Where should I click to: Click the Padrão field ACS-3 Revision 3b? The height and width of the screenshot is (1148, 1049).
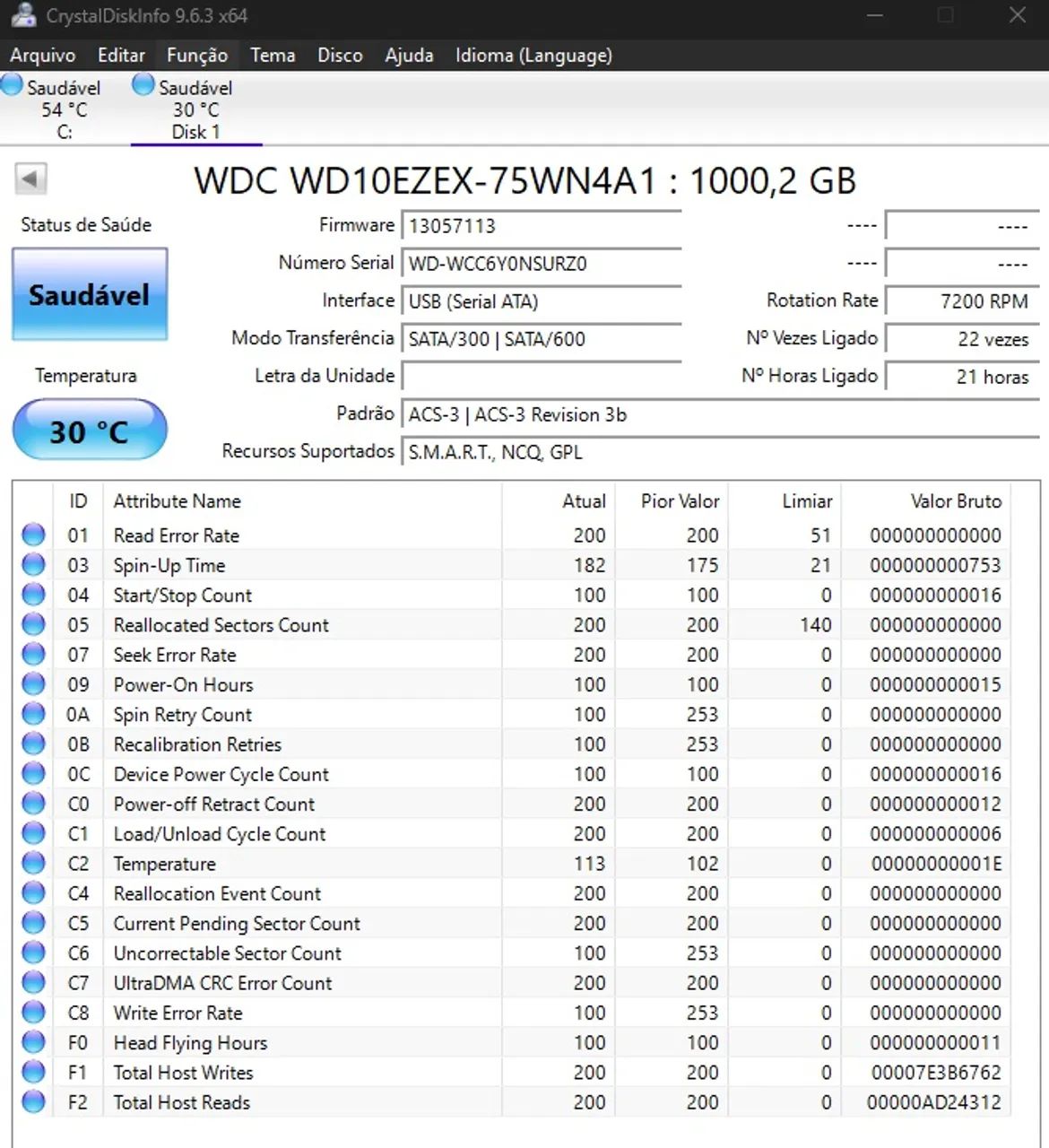(x=721, y=414)
